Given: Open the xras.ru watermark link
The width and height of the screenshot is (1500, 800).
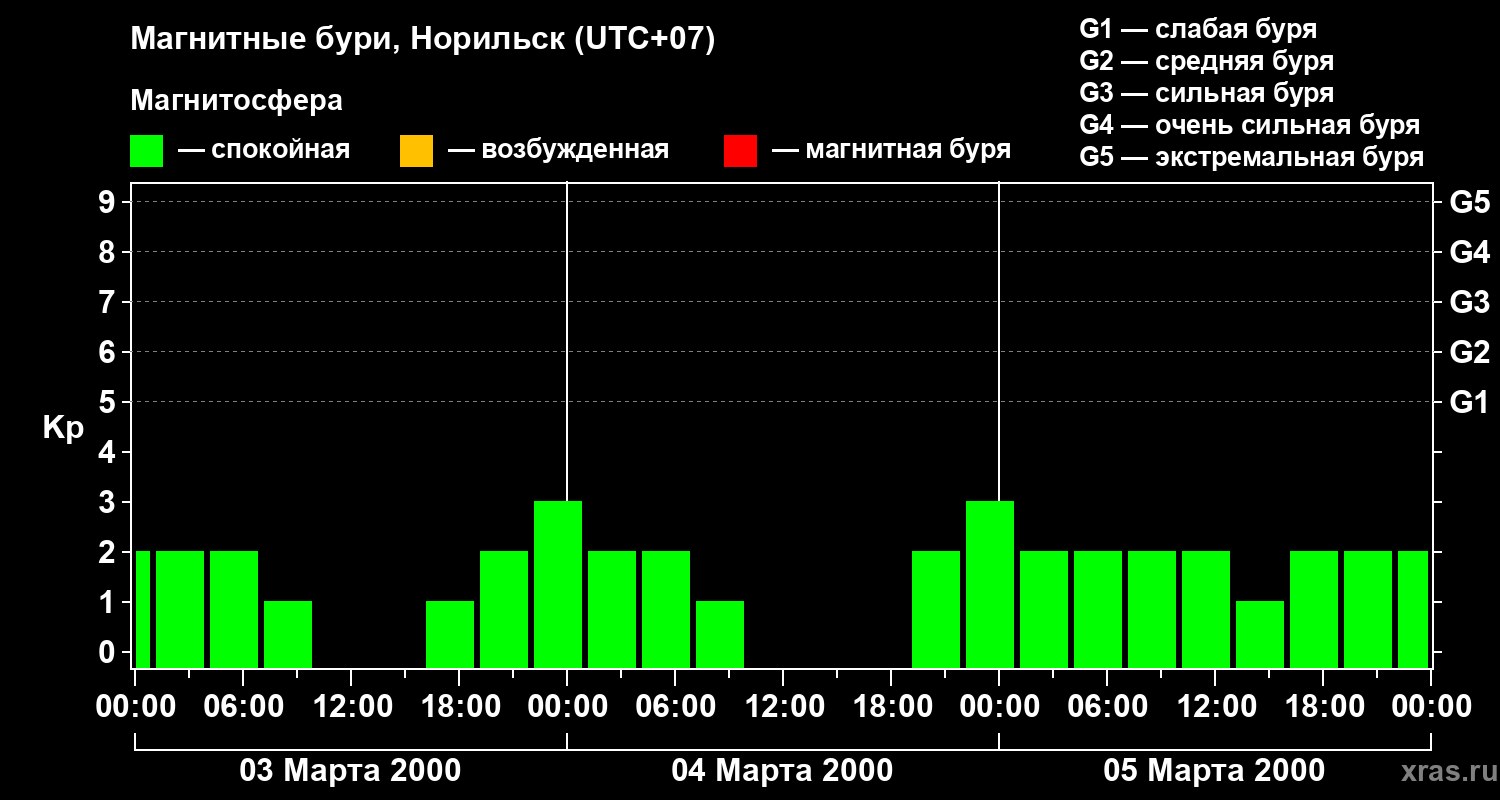Looking at the screenshot, I should point(1444,771).
